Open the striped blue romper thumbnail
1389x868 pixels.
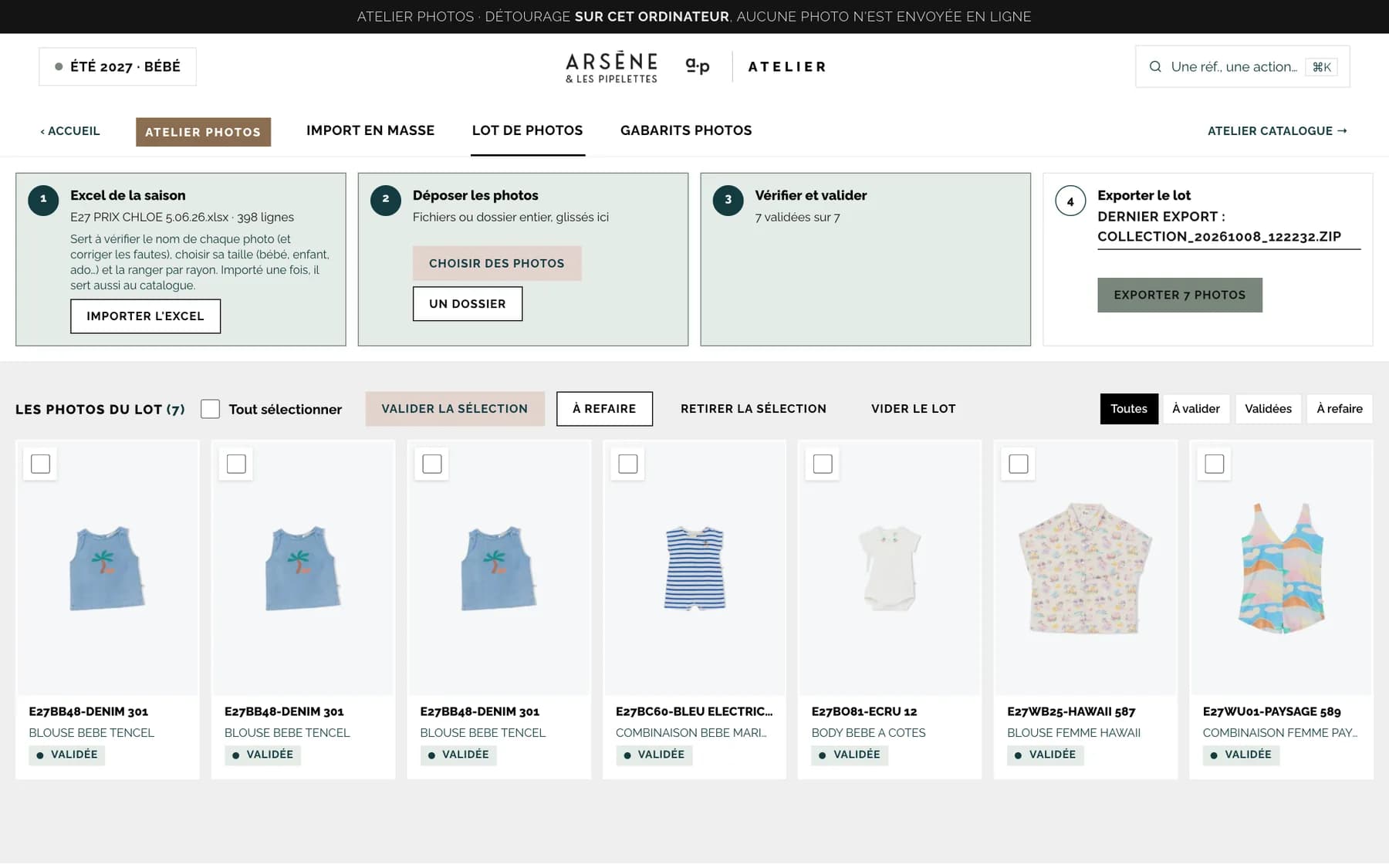click(x=694, y=569)
